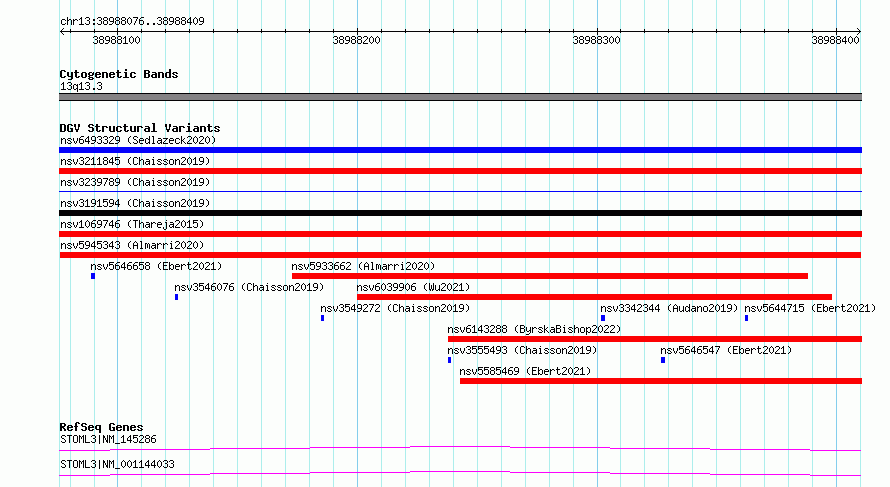Click the chr13:38988076..38988409 coordinate text
This screenshot has height=487, width=890.
pyautogui.click(x=132, y=21)
